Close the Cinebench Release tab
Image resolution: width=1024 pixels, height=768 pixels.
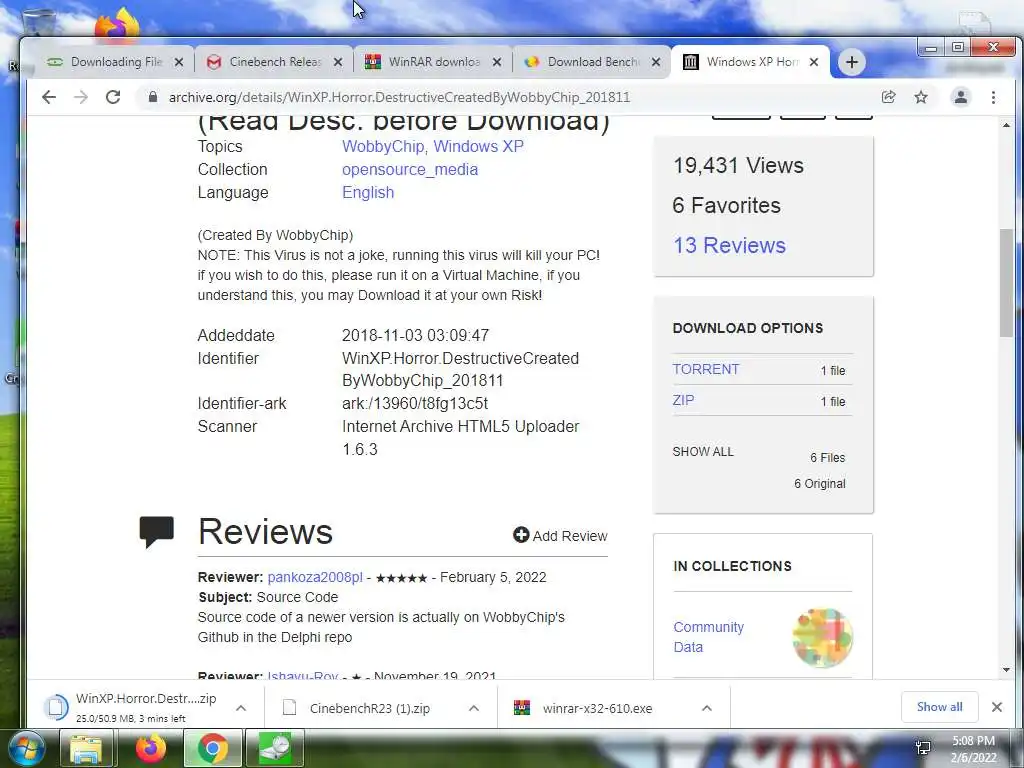point(338,62)
